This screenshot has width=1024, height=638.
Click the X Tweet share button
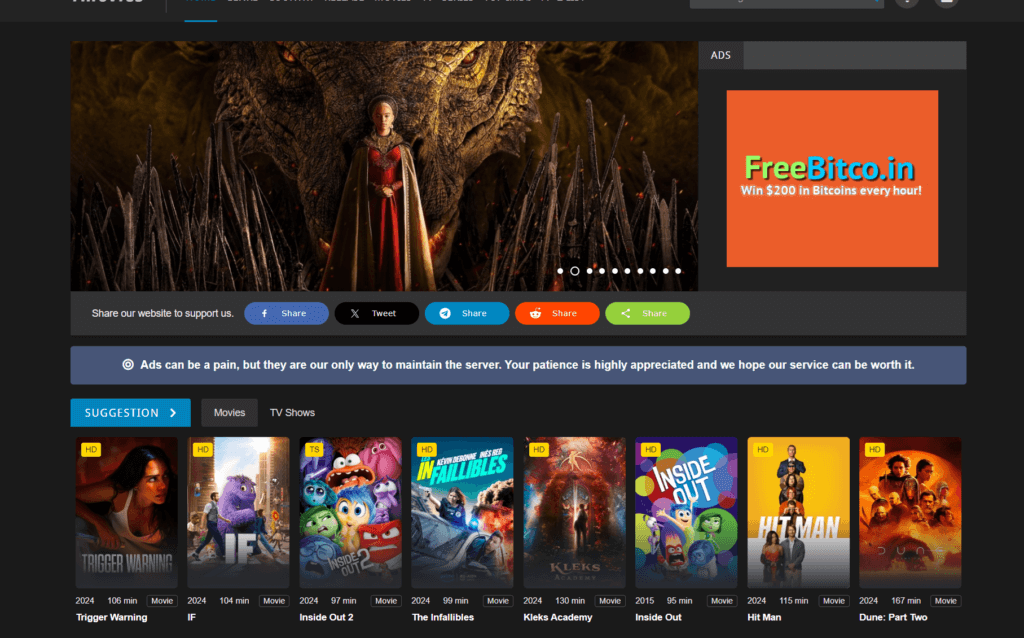[x=376, y=313]
